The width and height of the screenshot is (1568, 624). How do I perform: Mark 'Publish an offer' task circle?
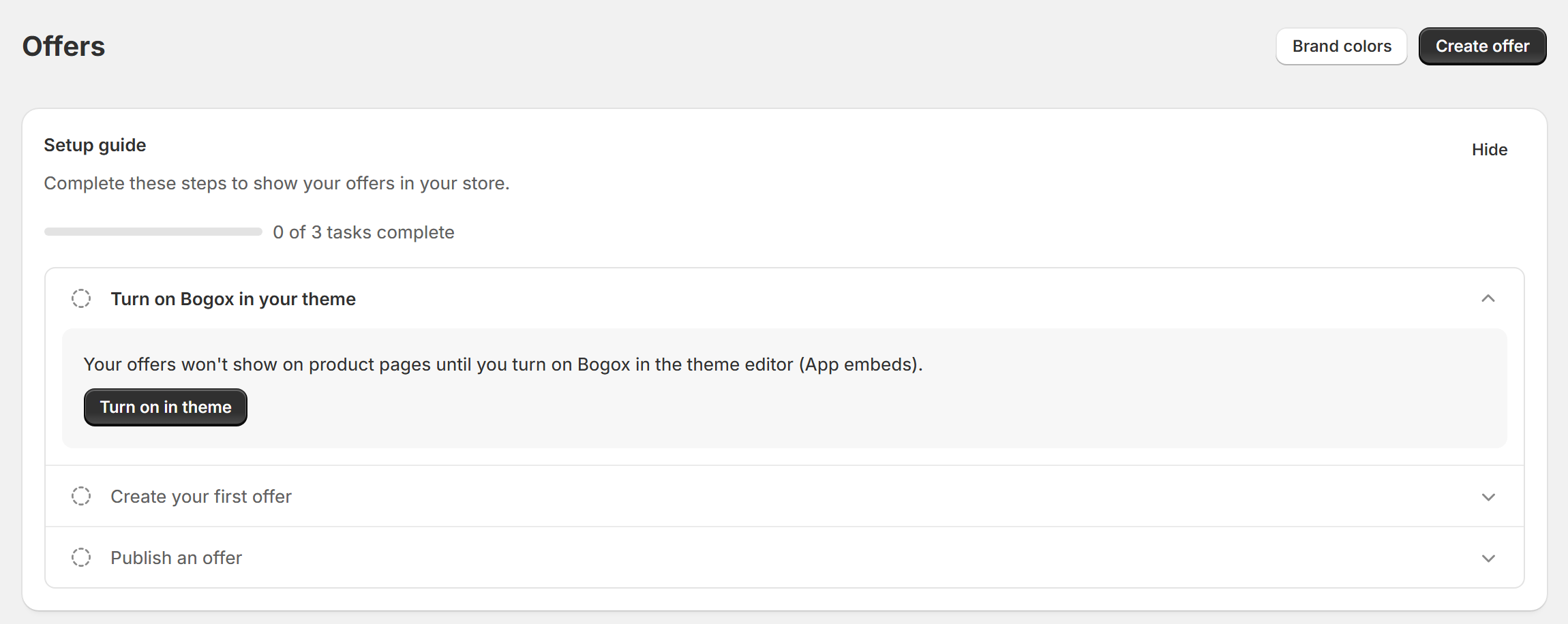[x=81, y=557]
